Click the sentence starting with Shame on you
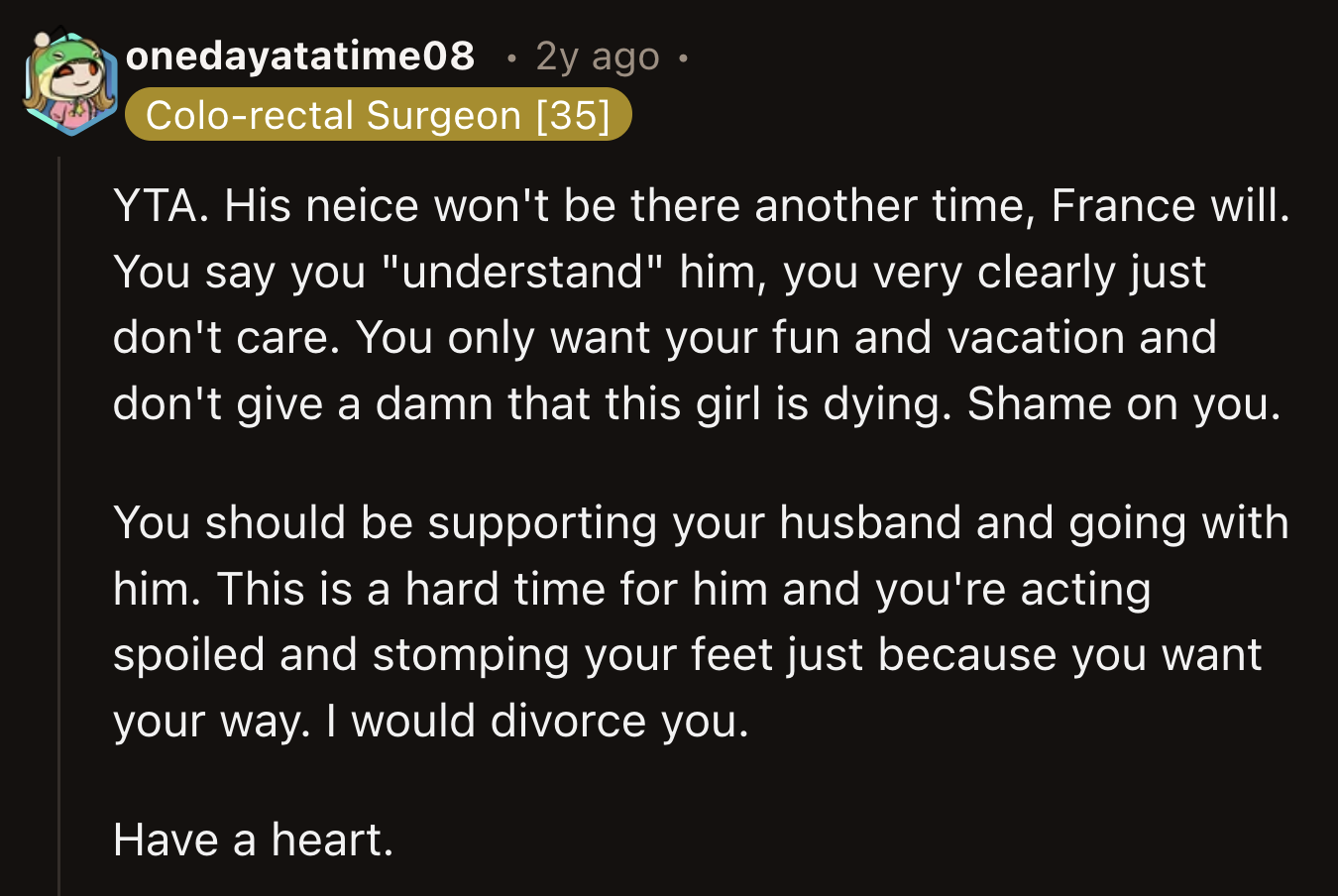 1120,403
